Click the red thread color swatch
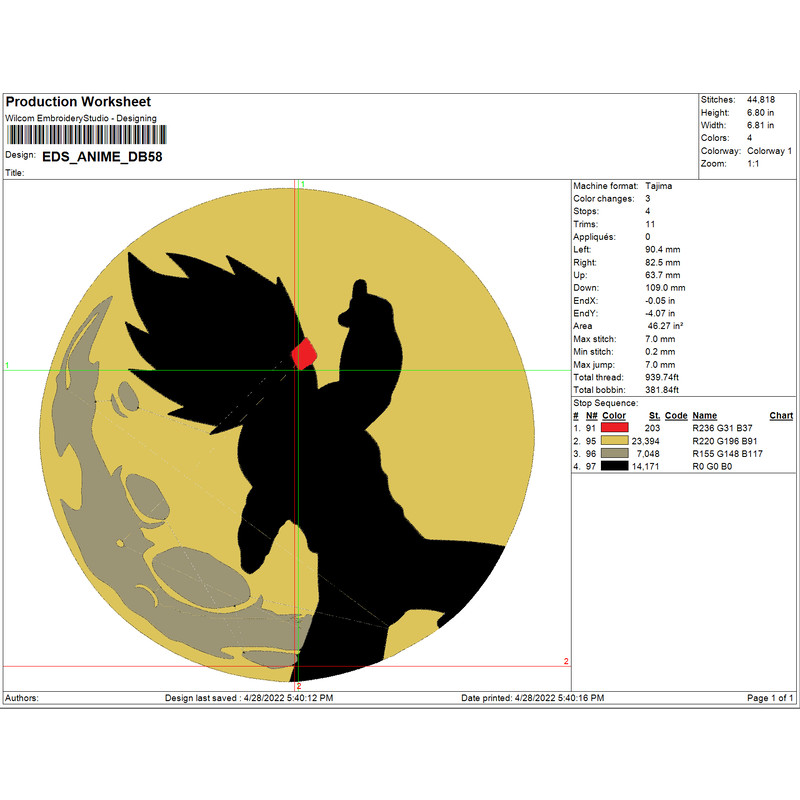 tap(616, 428)
